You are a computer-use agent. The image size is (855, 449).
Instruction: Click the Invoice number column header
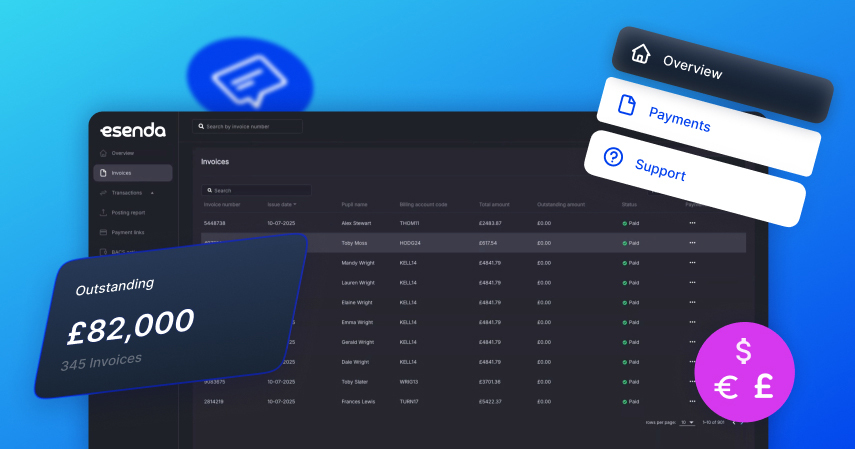[222, 205]
